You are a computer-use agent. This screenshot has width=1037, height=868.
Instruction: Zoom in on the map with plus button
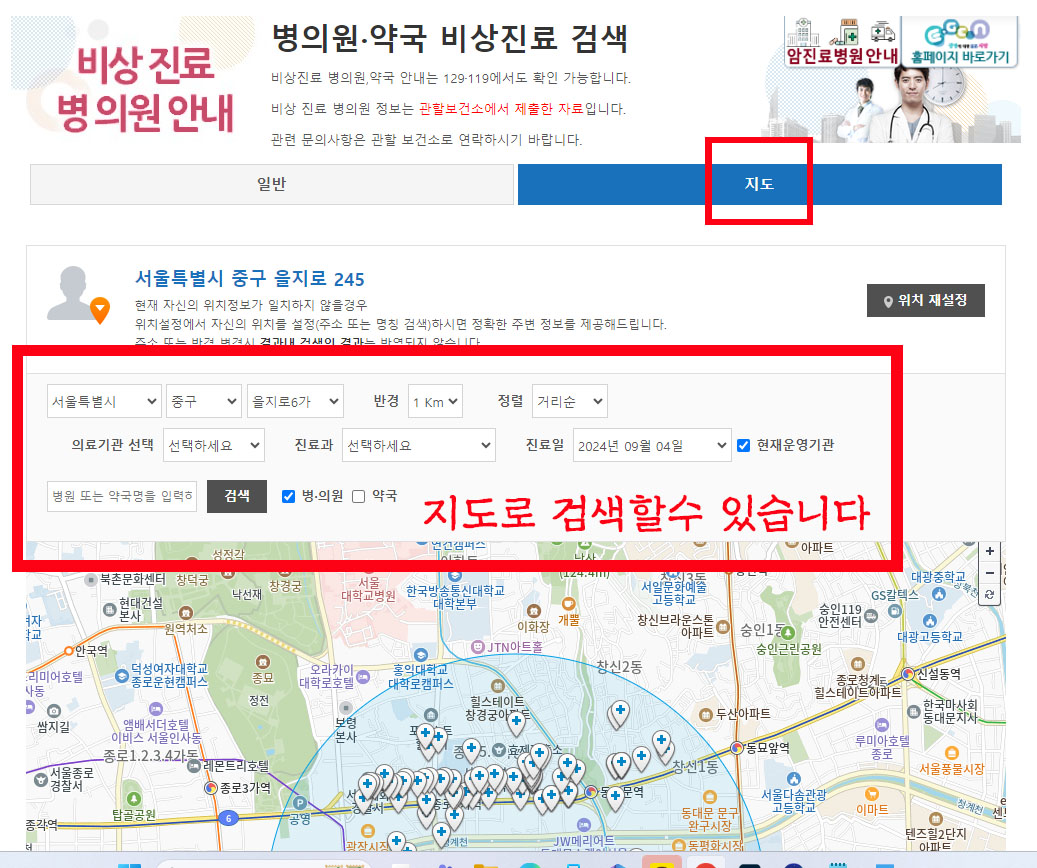click(x=989, y=552)
